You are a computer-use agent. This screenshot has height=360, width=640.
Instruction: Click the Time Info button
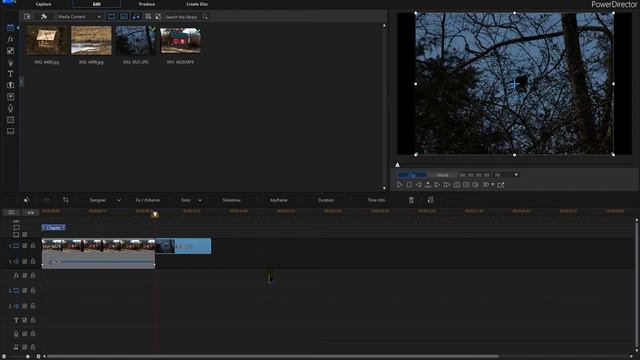pyautogui.click(x=376, y=200)
